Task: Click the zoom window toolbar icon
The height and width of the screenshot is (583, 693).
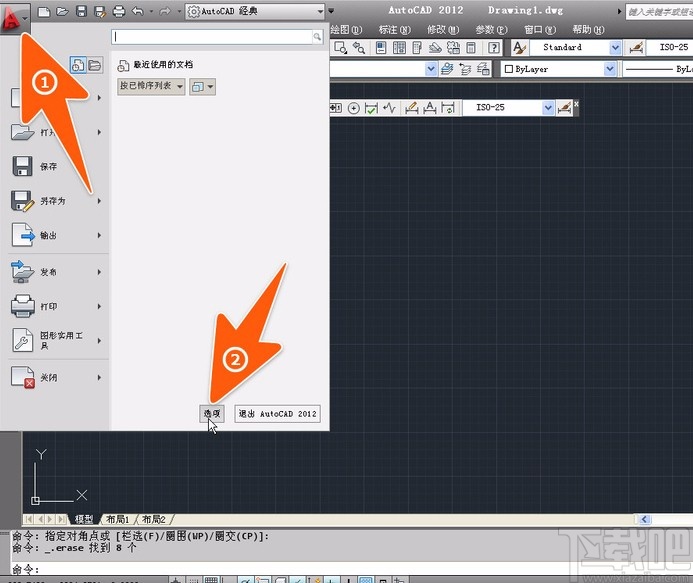Action: coord(341,47)
